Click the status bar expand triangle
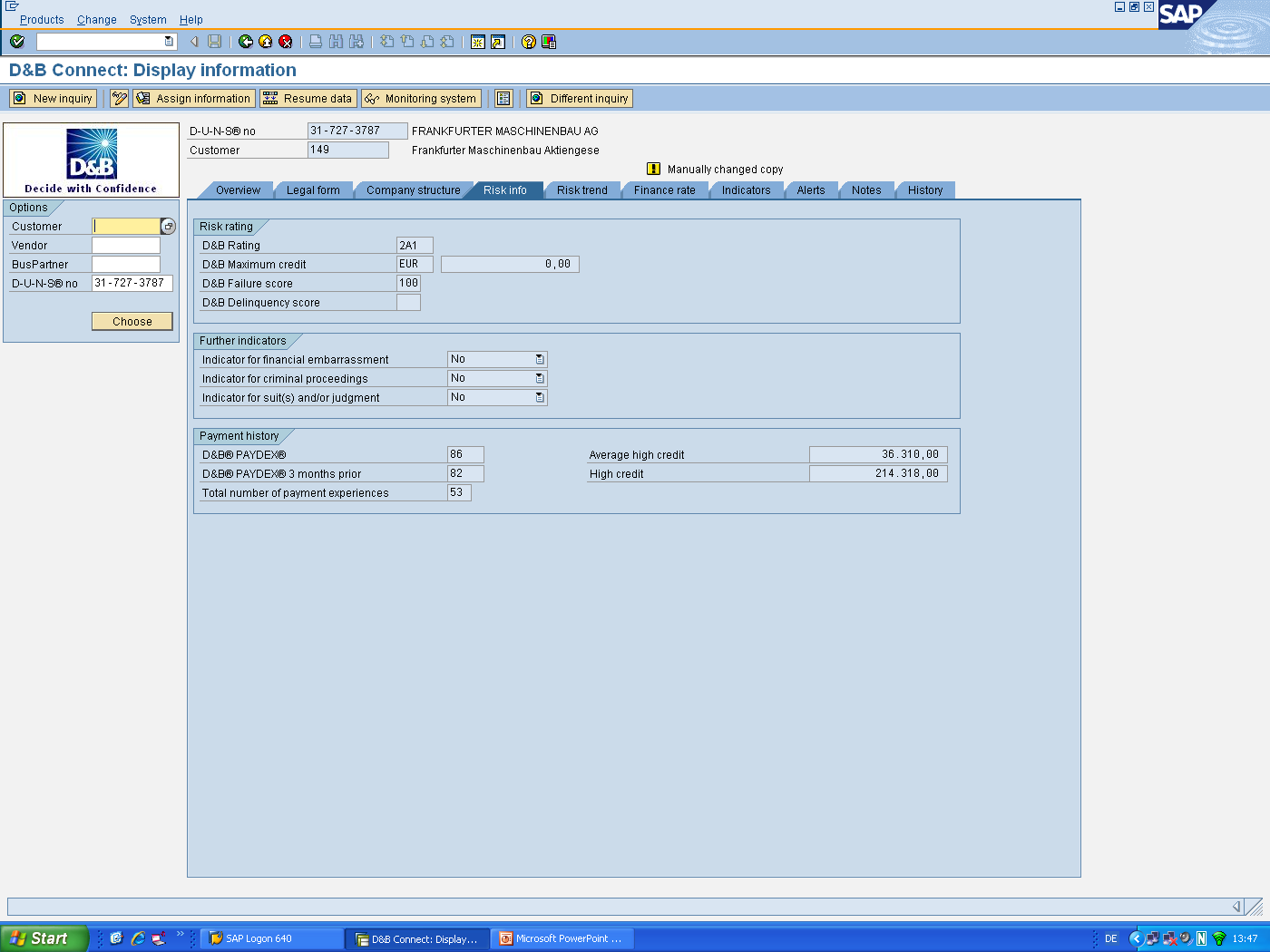The height and width of the screenshot is (952, 1270). (x=1236, y=907)
